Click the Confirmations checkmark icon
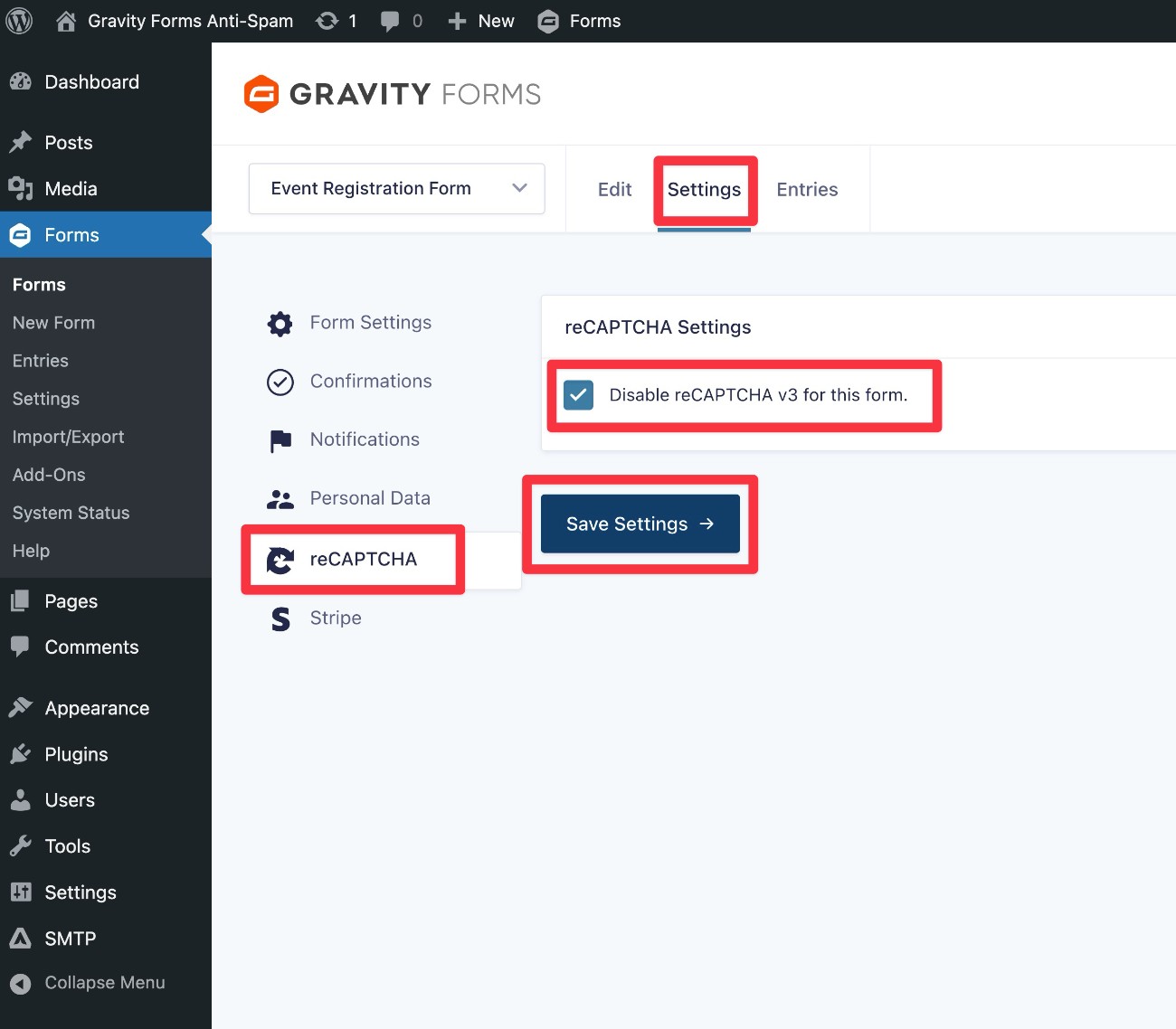 tap(280, 382)
